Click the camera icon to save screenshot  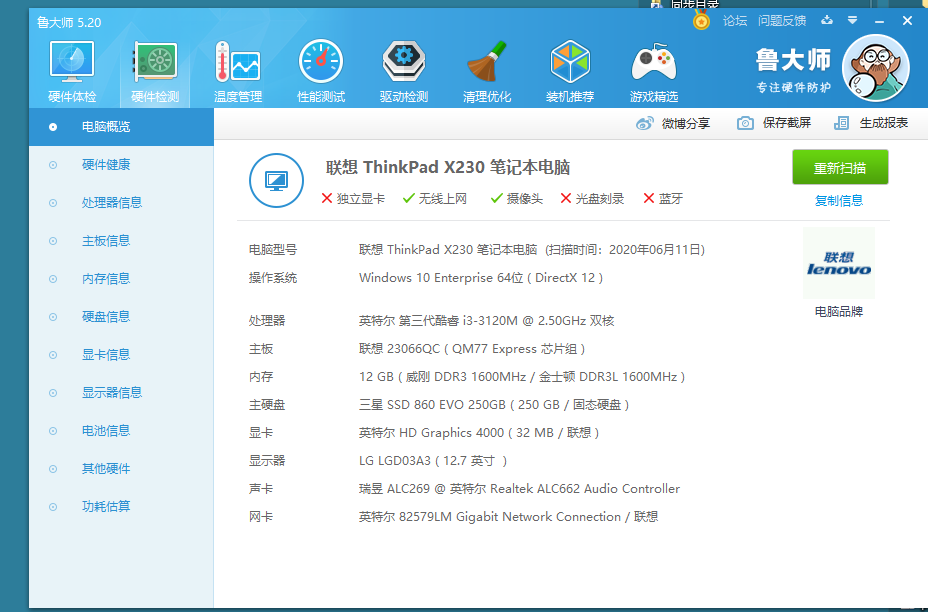click(745, 123)
